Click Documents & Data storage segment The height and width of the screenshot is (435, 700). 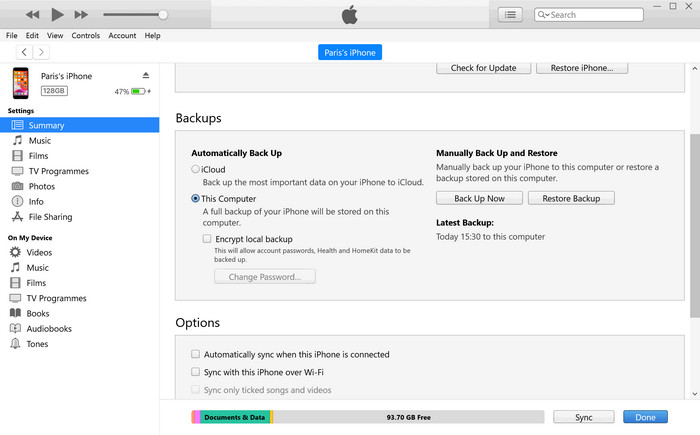235,417
